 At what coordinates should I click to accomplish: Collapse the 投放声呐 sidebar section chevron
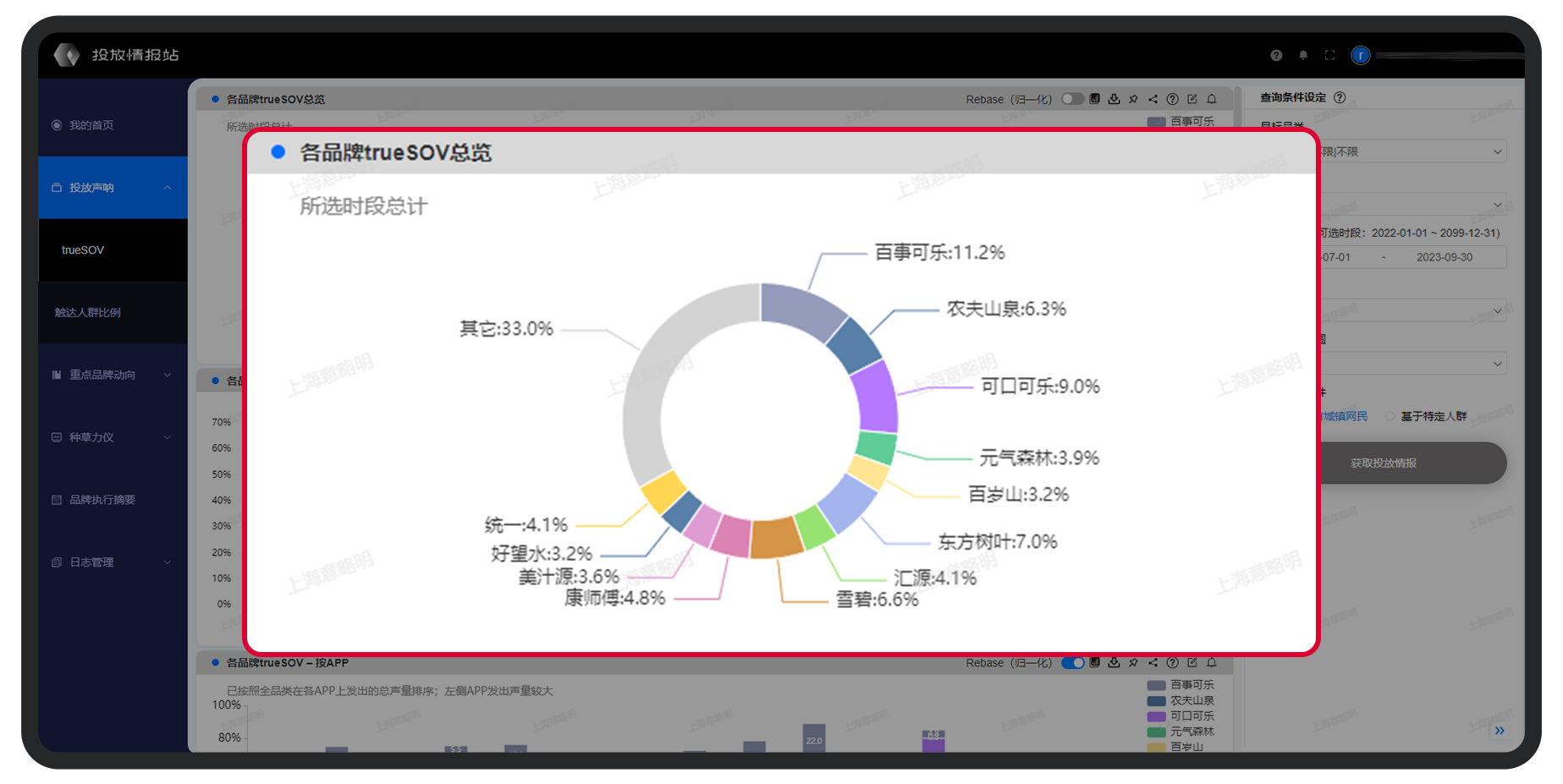[x=168, y=188]
